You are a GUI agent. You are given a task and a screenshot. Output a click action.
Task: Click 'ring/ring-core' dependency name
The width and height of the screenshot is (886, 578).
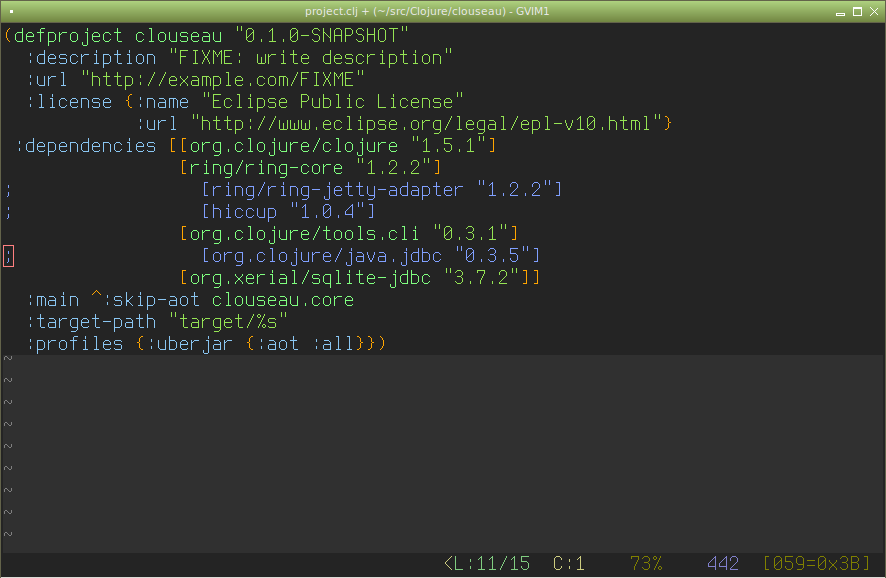point(266,168)
